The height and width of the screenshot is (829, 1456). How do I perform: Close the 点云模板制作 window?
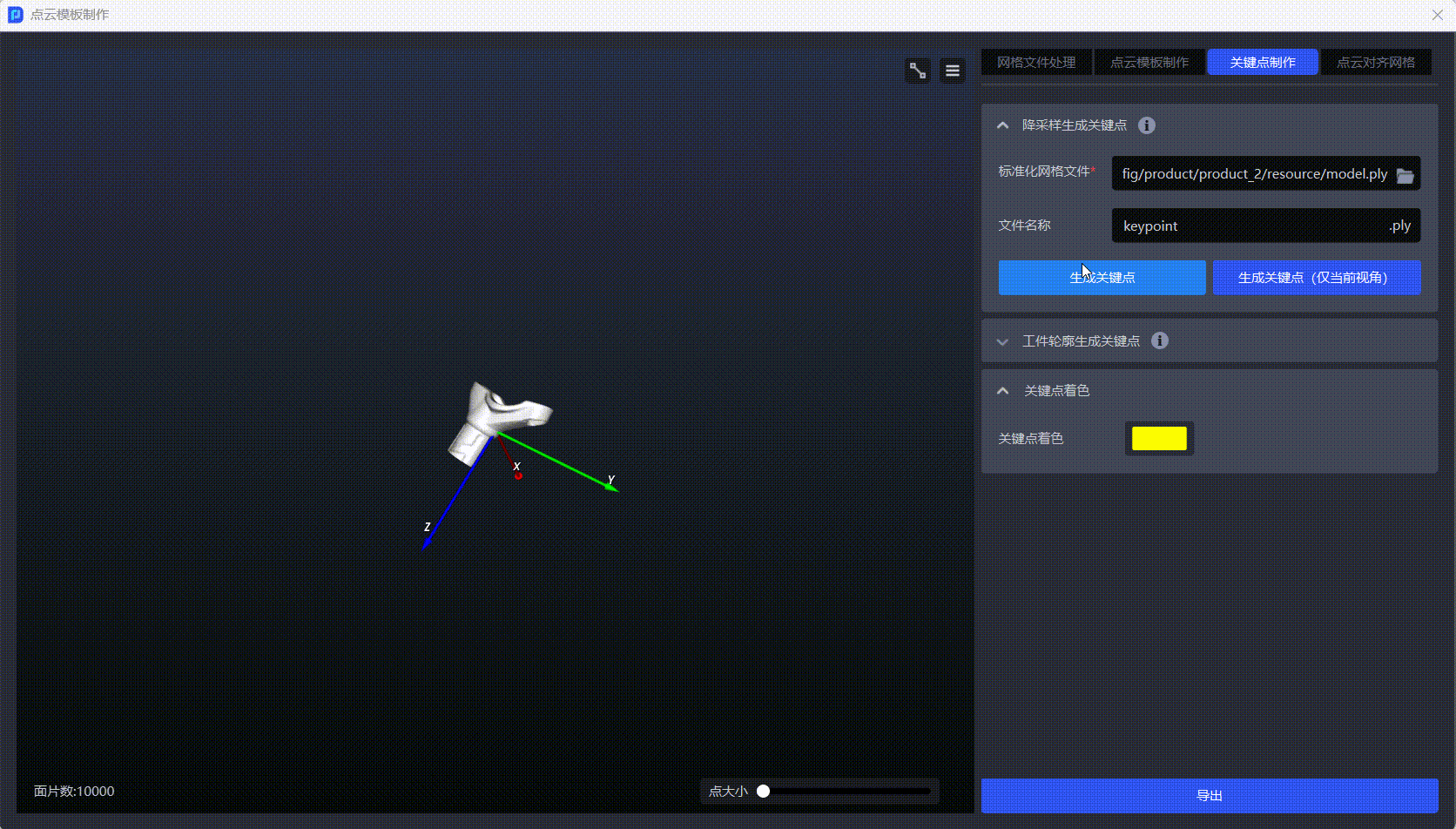click(x=1438, y=15)
